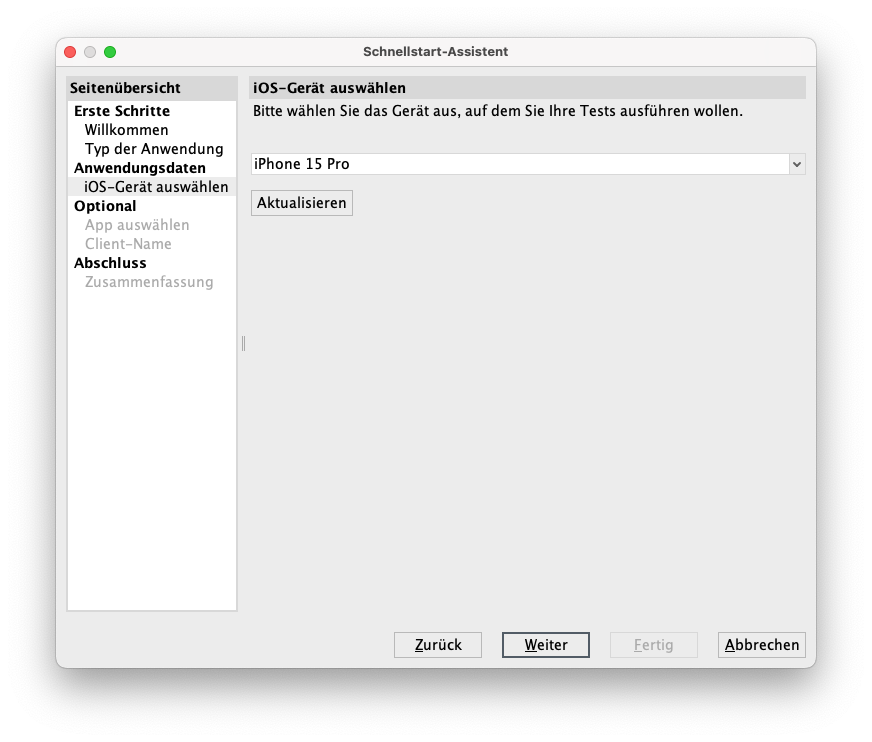This screenshot has width=872, height=742.
Task: Zoom the window with the green button
Action: (x=110, y=52)
